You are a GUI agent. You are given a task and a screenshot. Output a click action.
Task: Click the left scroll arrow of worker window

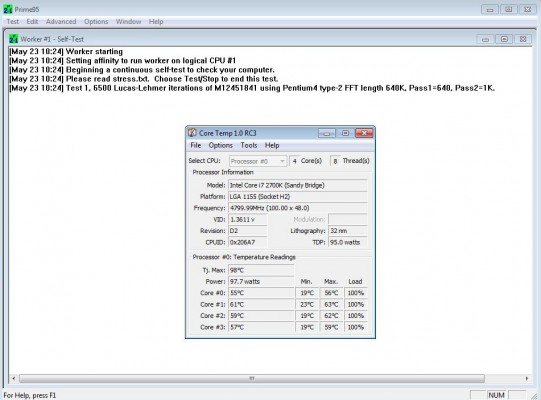13,379
